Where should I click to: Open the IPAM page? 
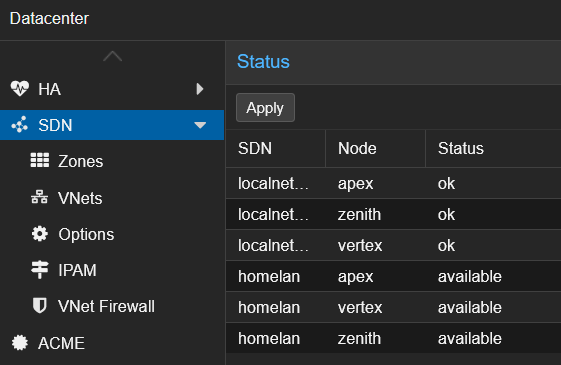tap(112, 270)
